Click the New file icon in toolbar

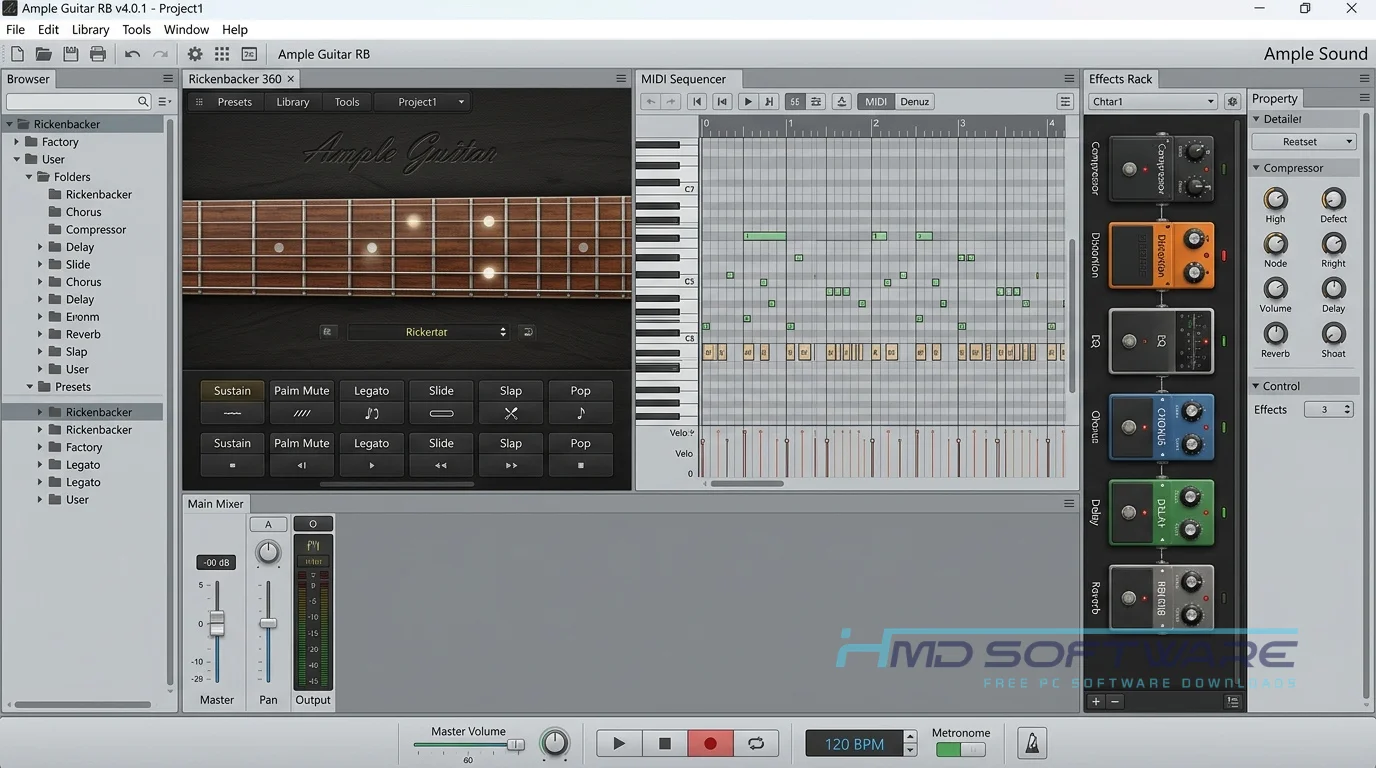coord(16,54)
